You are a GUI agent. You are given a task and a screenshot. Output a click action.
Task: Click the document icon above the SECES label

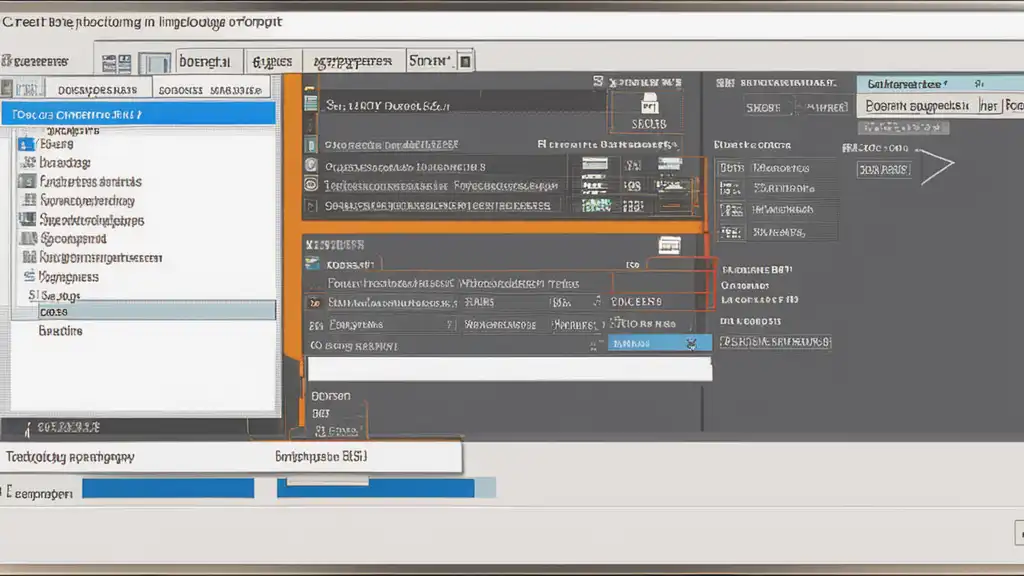649,103
